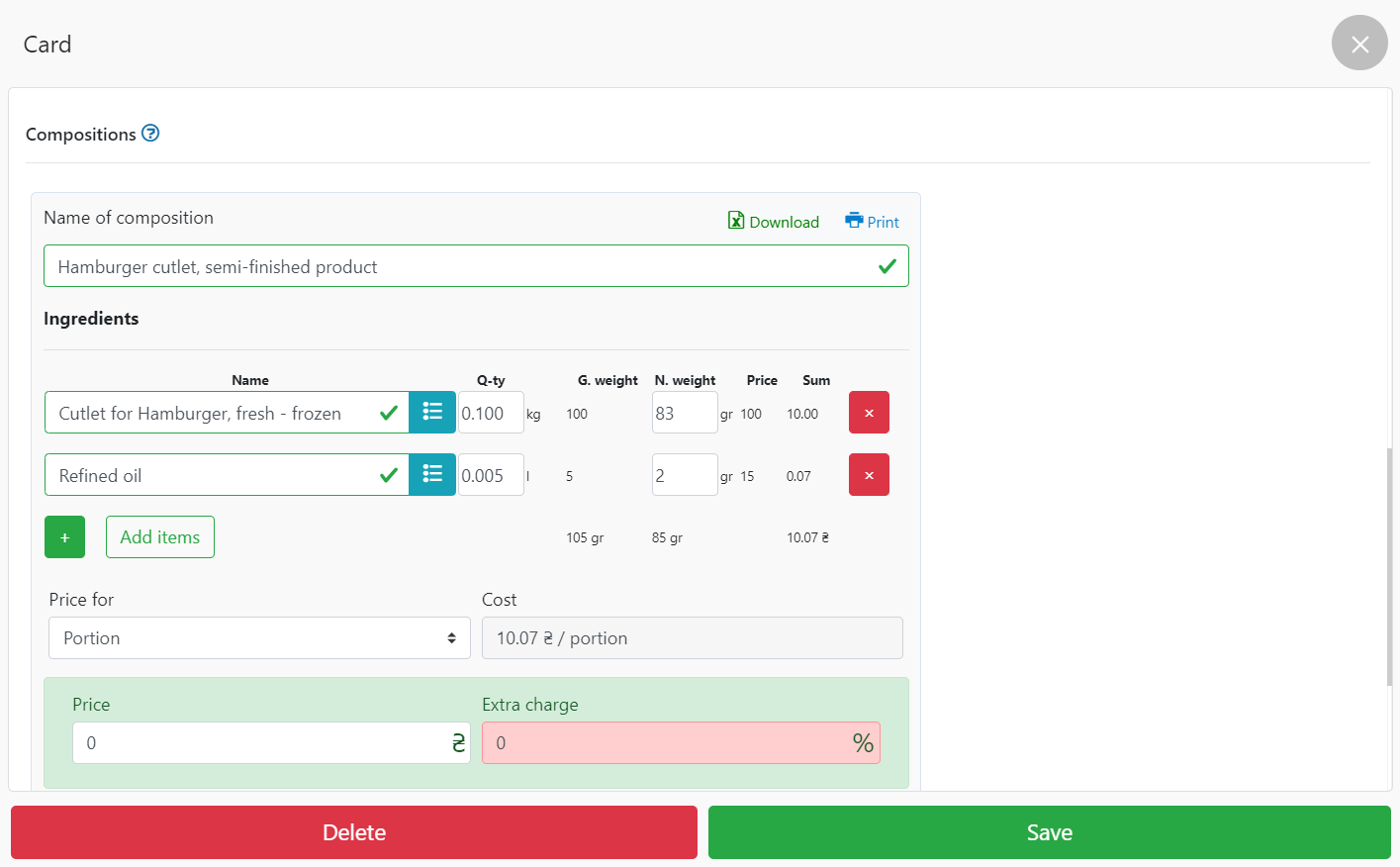Remove the Cutlet for Hamburger ingredient row
This screenshot has width=1400, height=867.
click(x=869, y=413)
